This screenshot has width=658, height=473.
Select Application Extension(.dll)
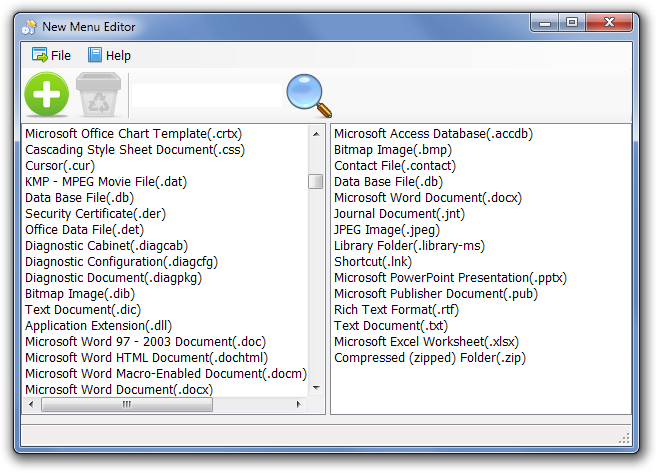coord(98,325)
